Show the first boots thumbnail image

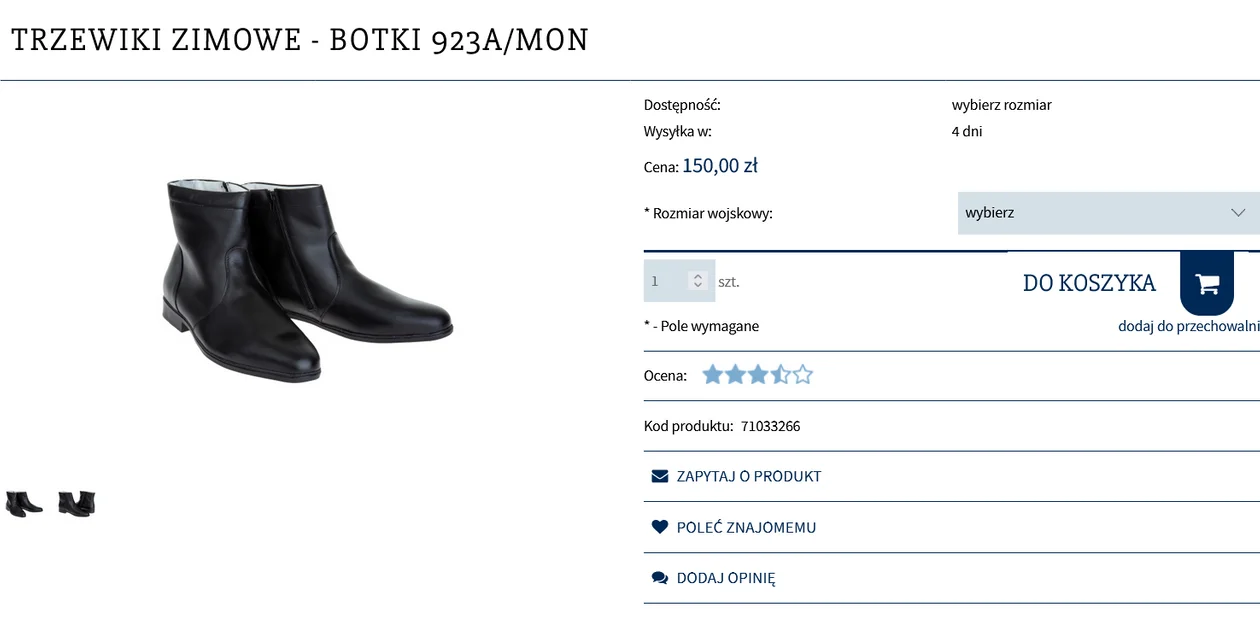[24, 503]
